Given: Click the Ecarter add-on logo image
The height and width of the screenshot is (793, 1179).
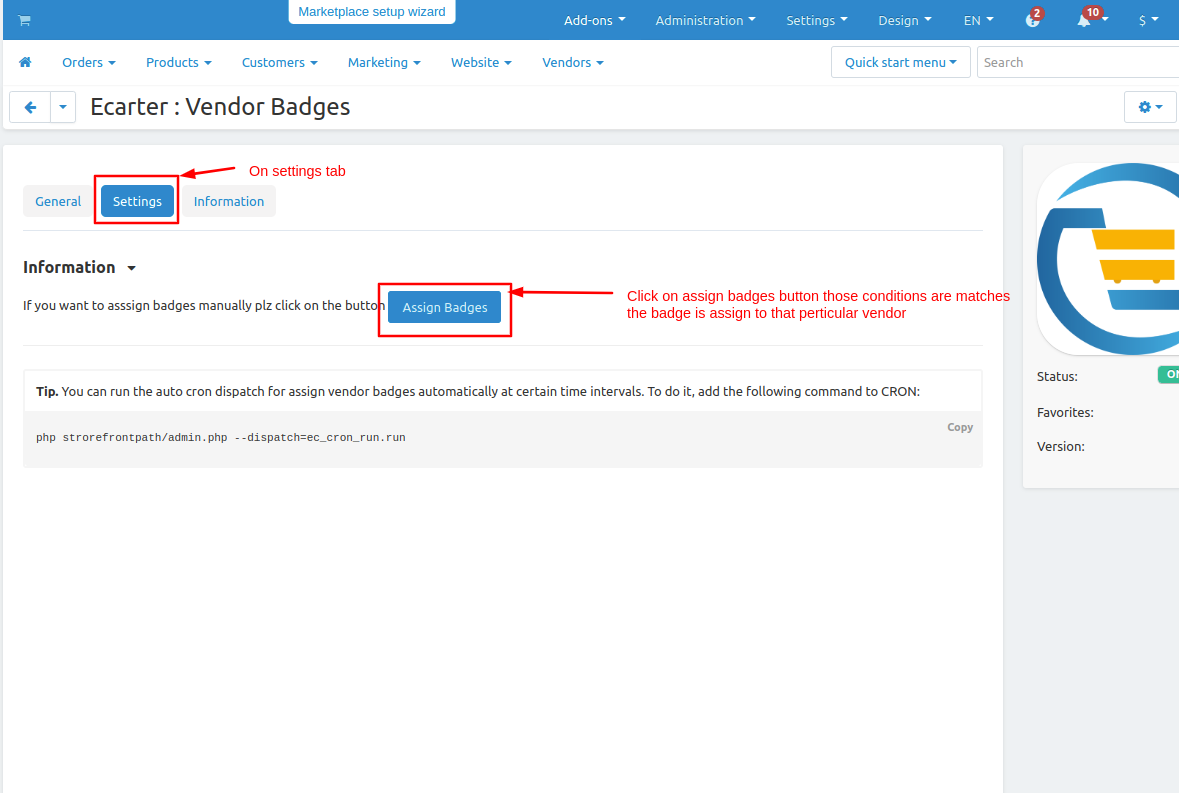Looking at the screenshot, I should (x=1108, y=259).
